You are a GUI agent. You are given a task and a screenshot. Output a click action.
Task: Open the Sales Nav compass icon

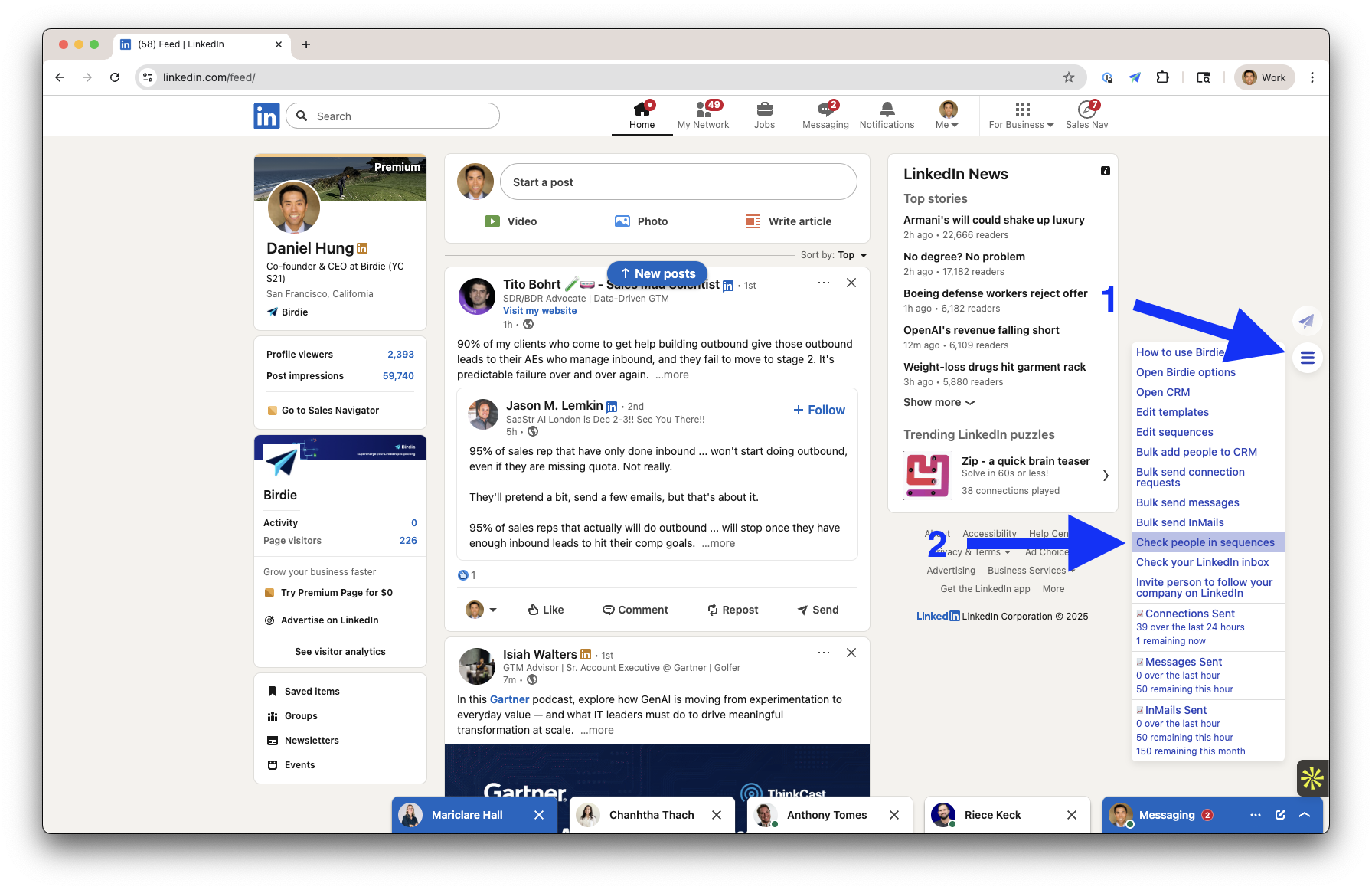coord(1086,116)
